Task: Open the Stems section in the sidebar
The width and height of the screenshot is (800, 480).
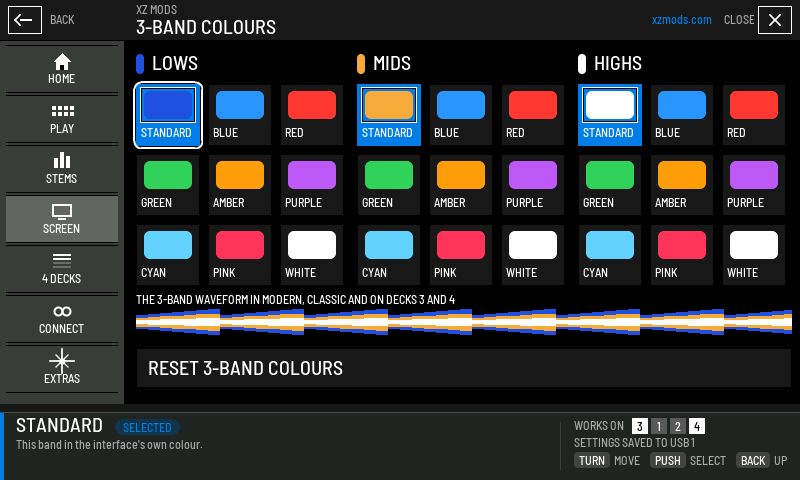Action: click(62, 169)
